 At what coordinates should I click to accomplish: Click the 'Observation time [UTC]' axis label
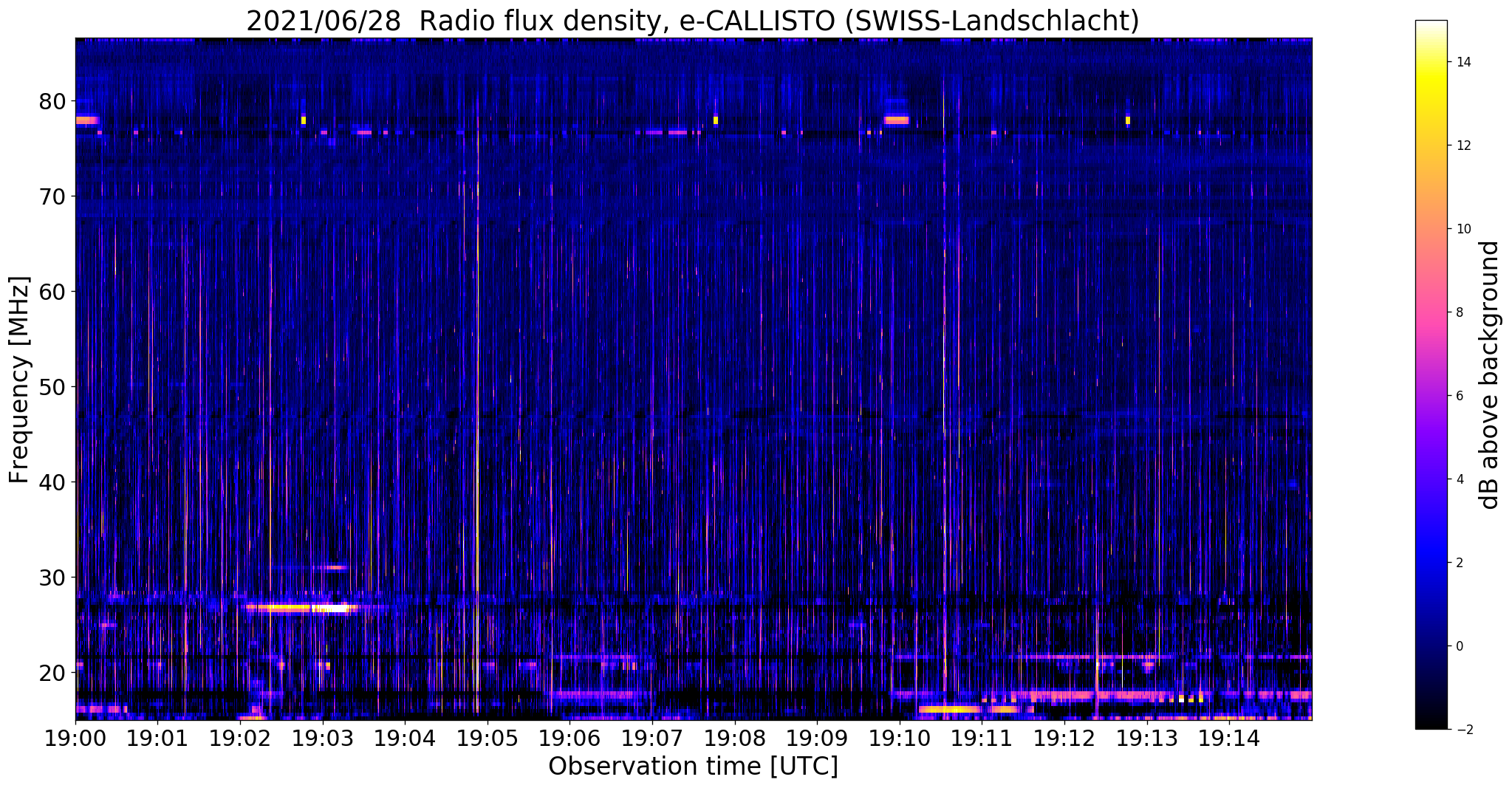click(x=693, y=767)
